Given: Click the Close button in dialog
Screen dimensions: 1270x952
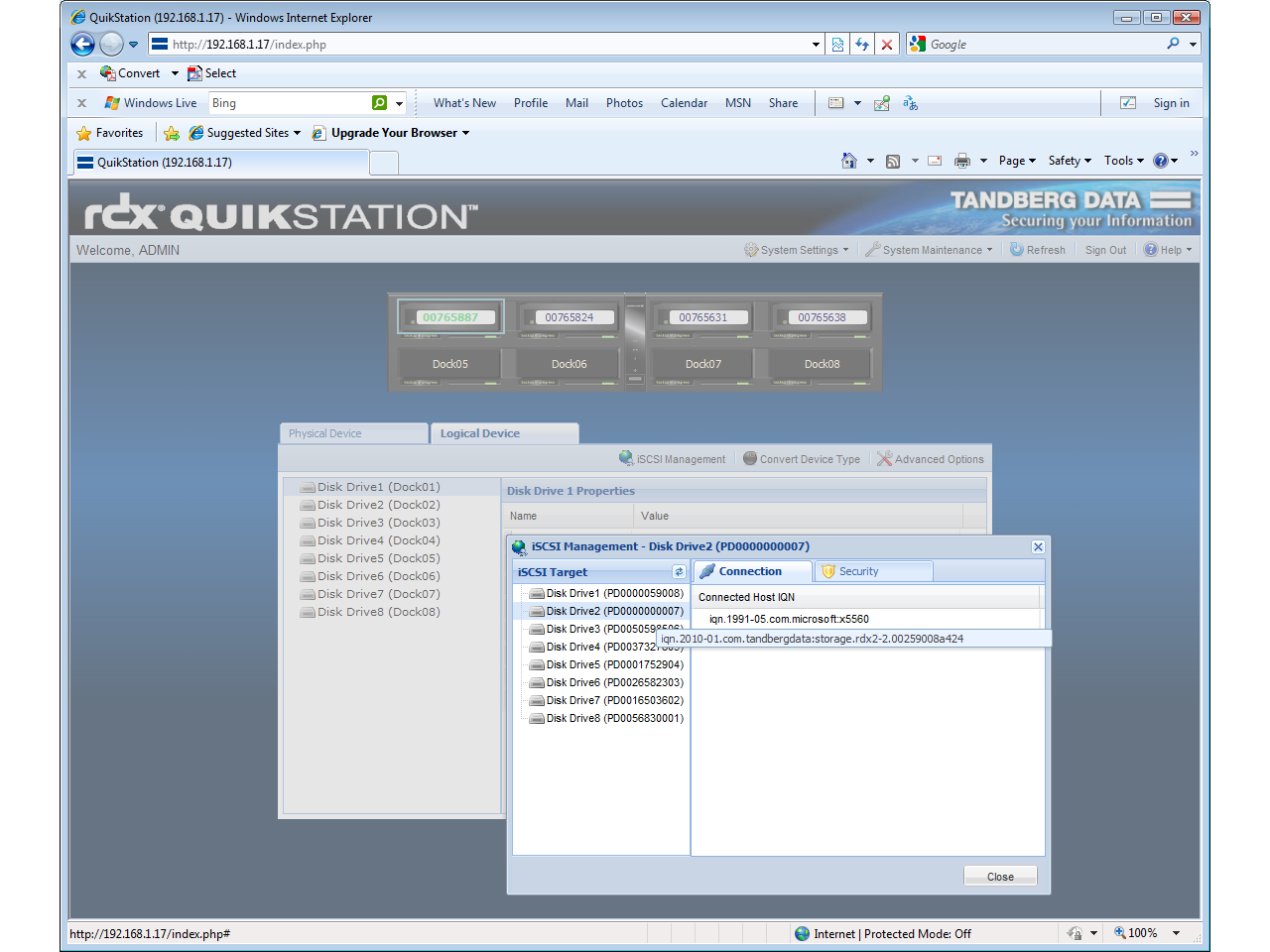Looking at the screenshot, I should [1000, 877].
